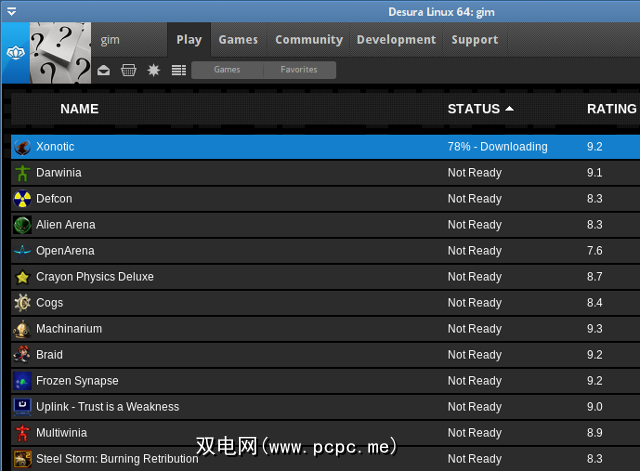Select the Favorites filter button
The width and height of the screenshot is (640, 471).
299,70
